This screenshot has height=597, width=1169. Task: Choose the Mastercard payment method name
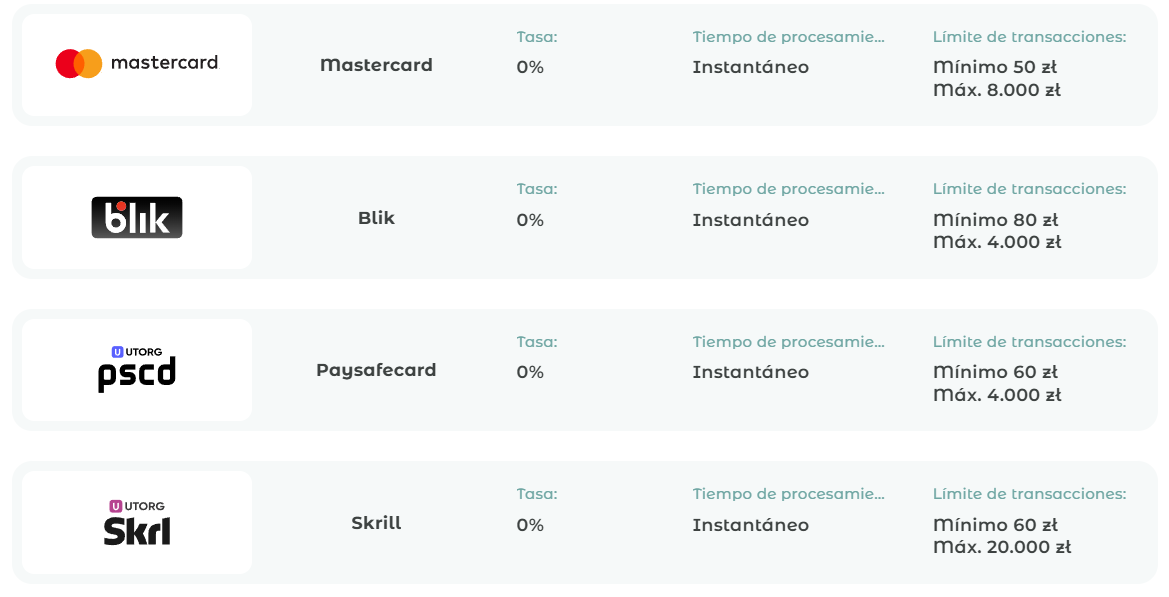point(376,65)
